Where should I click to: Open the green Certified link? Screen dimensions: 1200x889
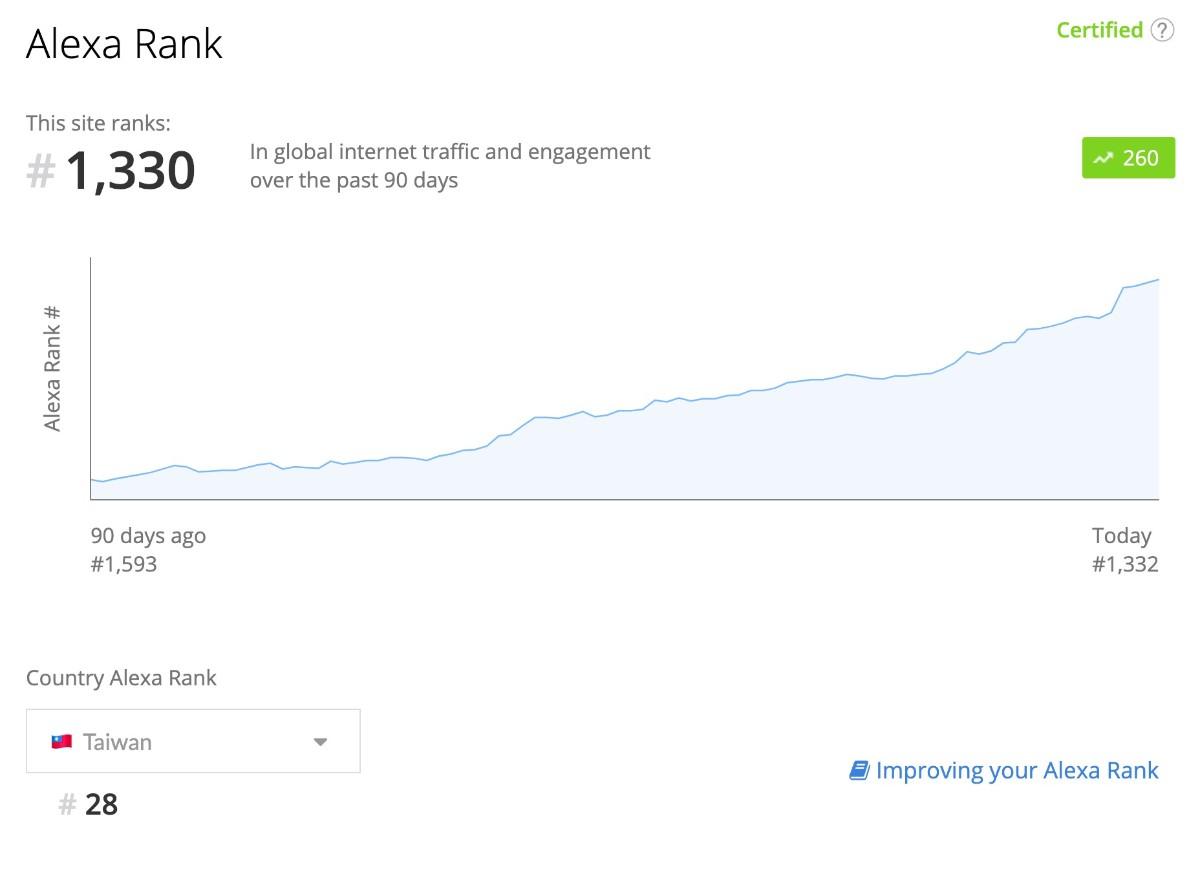click(x=1099, y=30)
